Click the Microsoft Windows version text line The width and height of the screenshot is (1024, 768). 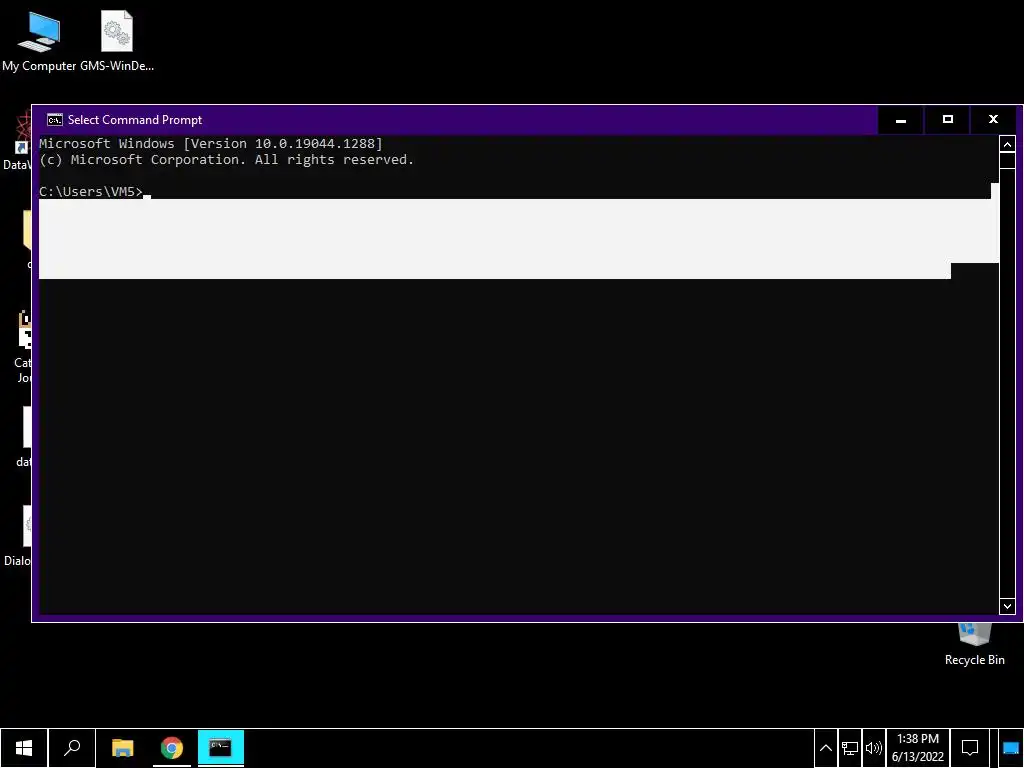point(211,144)
